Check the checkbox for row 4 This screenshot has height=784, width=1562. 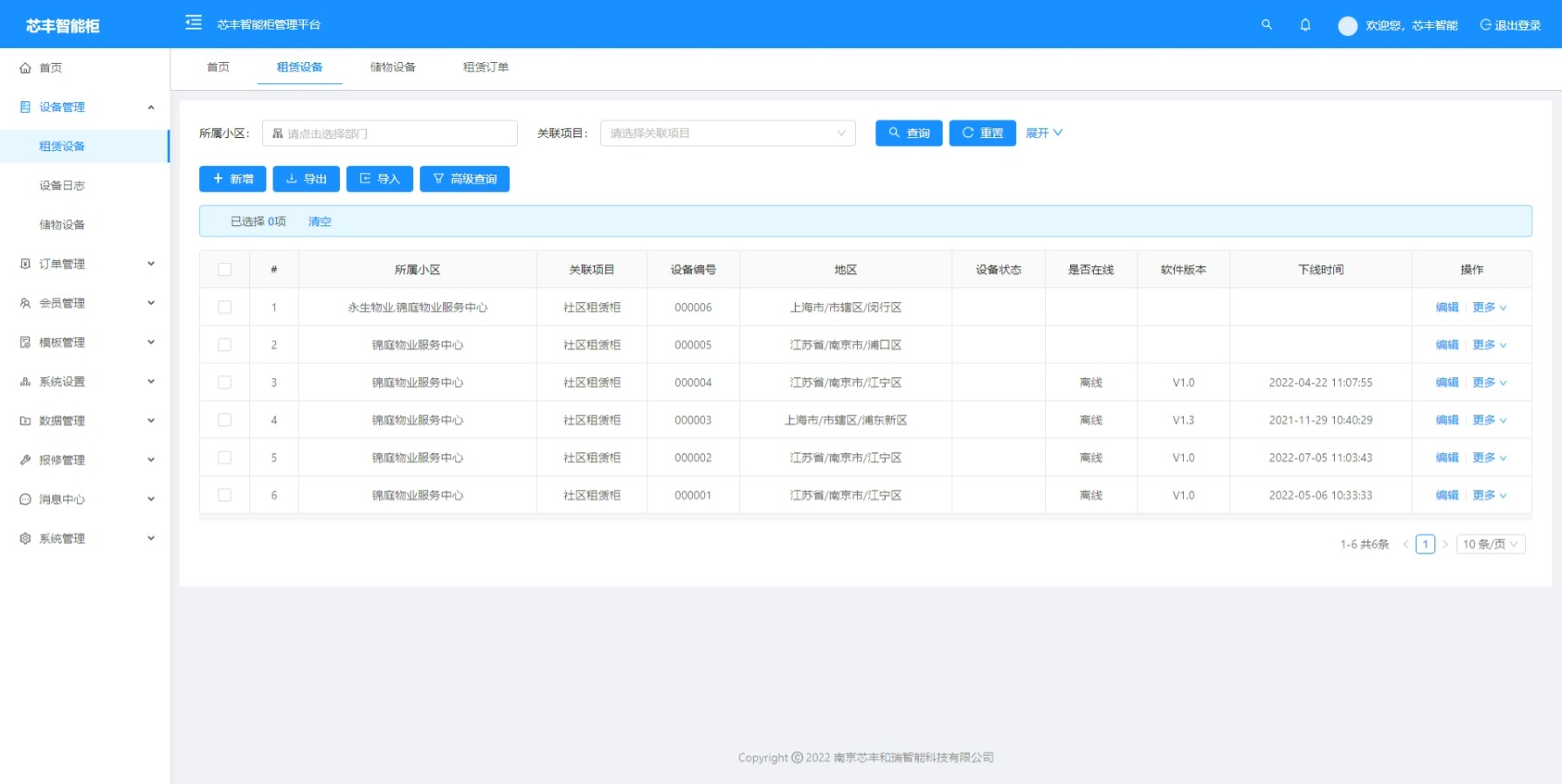225,420
